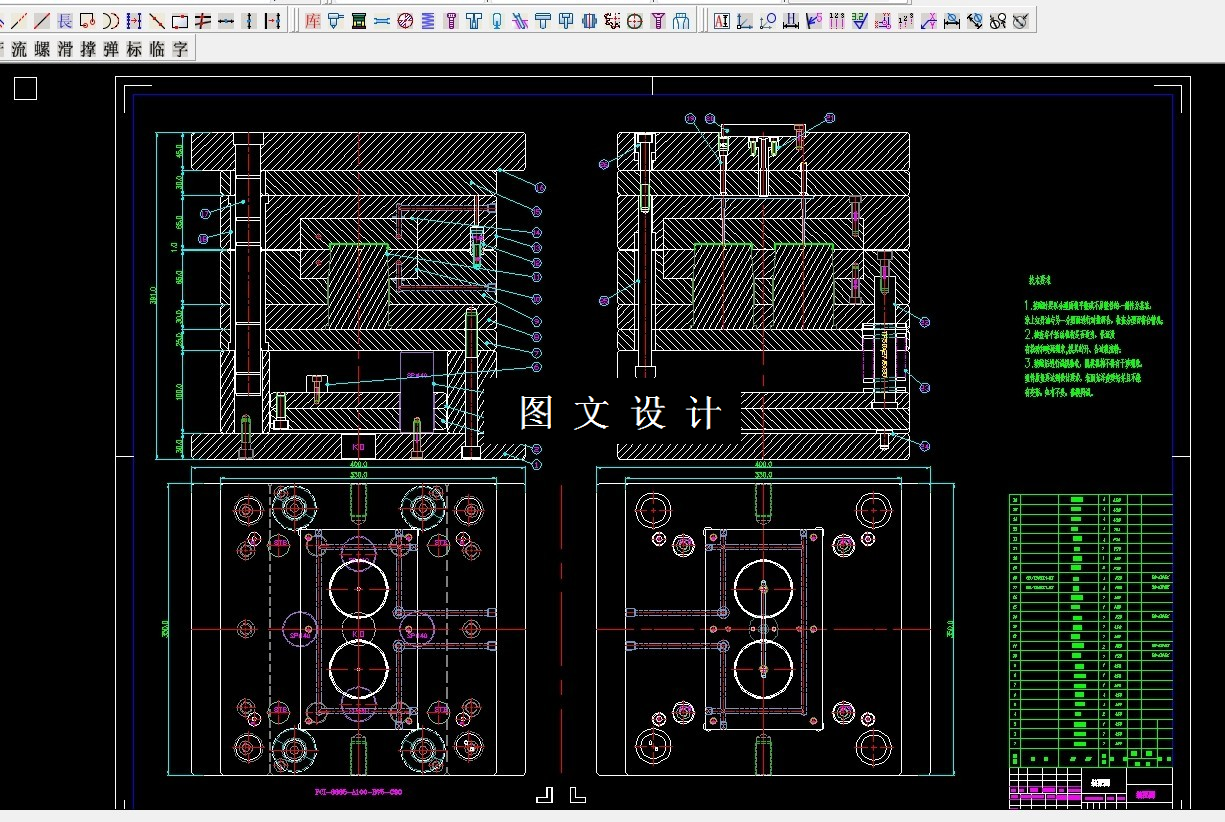Click the 弹 toolbar button
Viewport: 1225px width, 822px height.
111,49
